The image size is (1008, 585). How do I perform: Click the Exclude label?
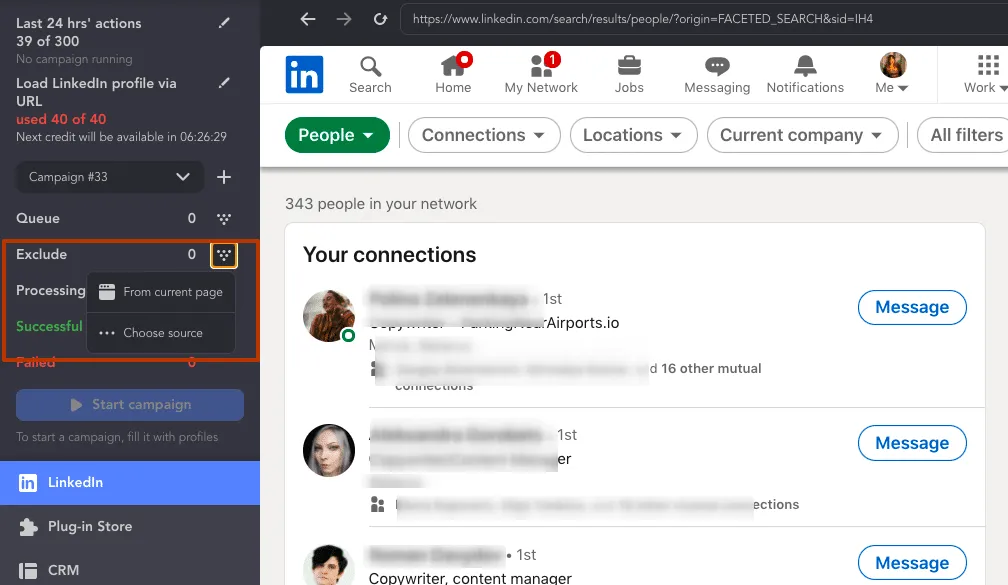42,255
